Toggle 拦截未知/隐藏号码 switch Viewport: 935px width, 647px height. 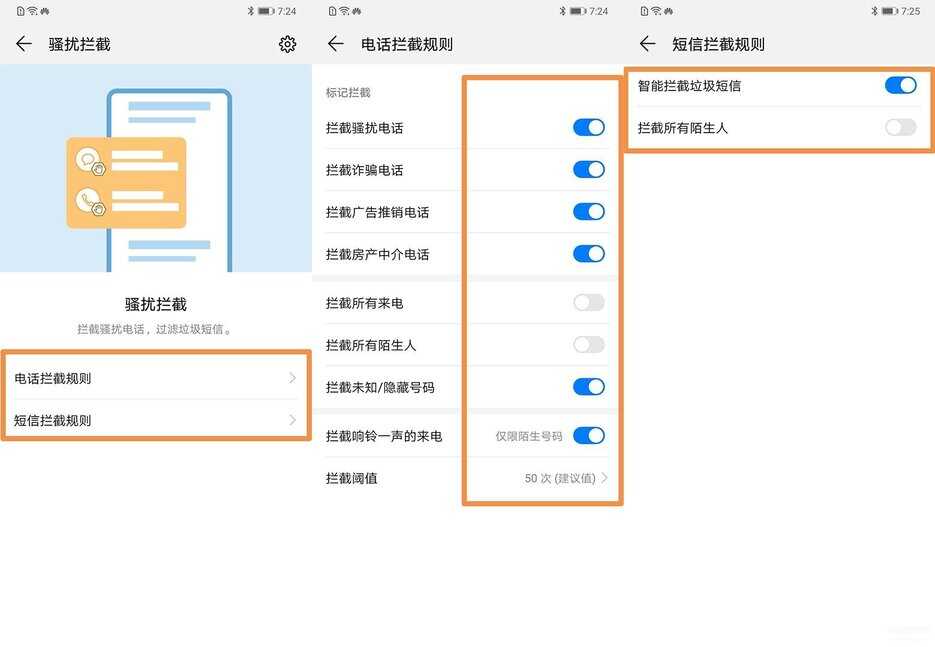click(x=589, y=387)
